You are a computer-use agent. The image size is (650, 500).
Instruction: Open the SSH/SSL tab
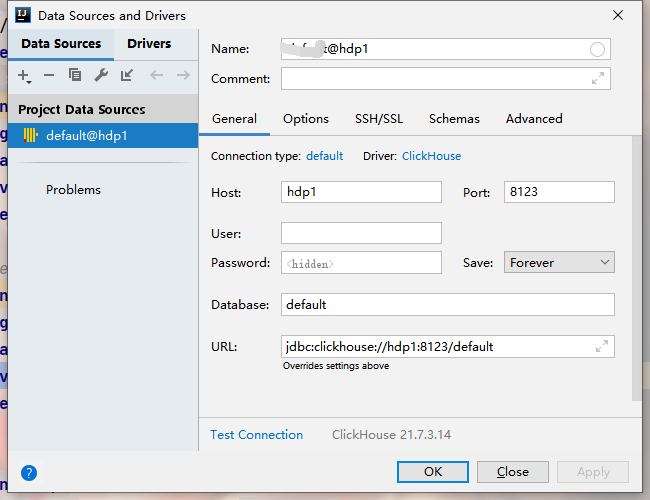tap(379, 118)
